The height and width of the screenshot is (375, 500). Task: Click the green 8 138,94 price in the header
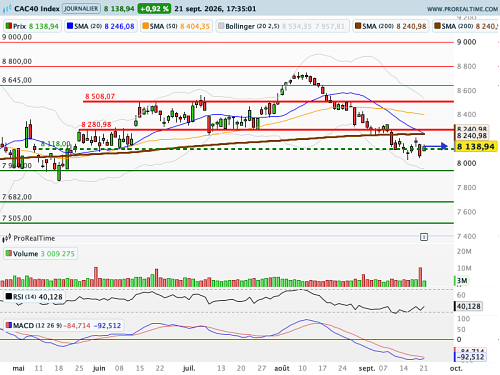(x=119, y=9)
